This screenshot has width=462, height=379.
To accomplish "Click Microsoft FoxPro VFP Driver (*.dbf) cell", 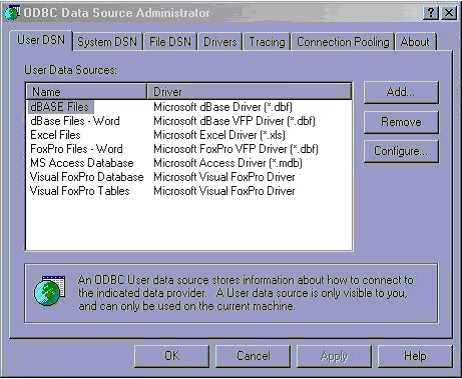I will coord(236,149).
